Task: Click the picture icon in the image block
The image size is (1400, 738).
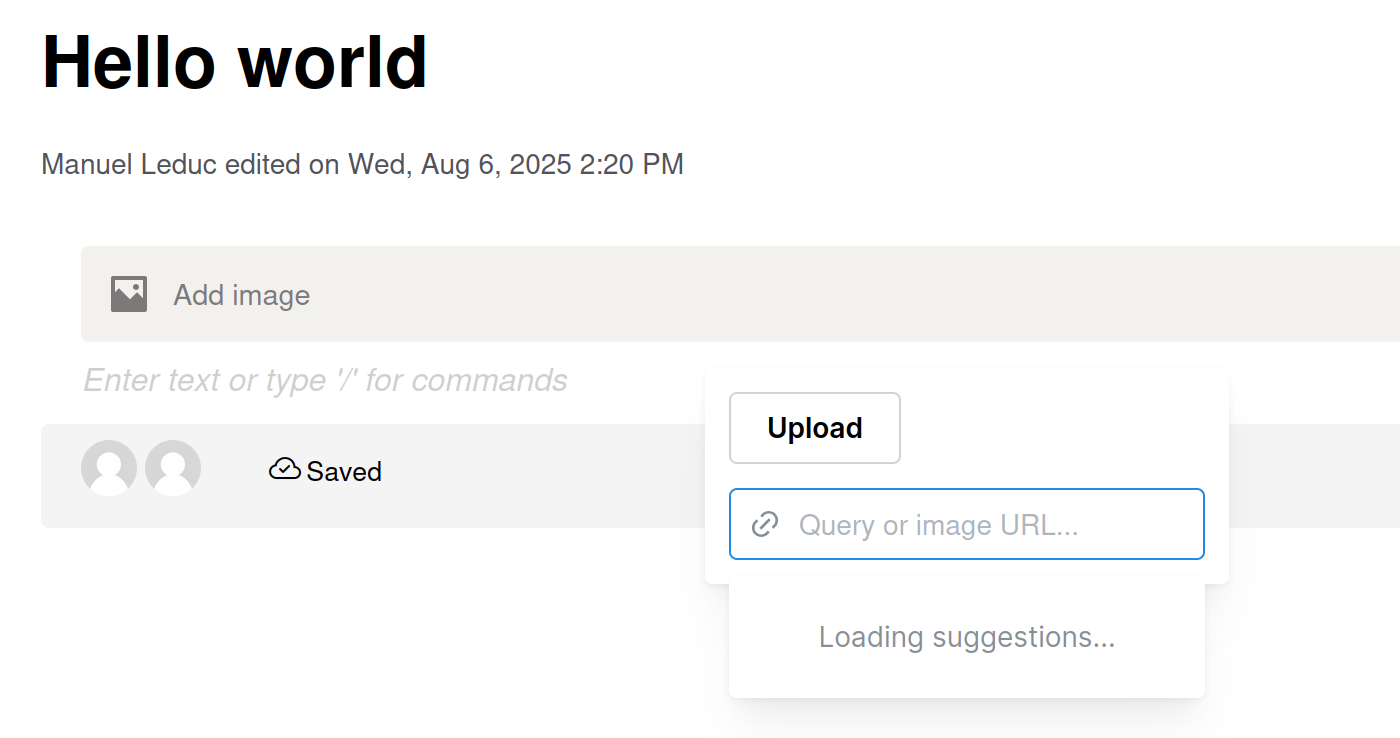Action: click(x=129, y=294)
